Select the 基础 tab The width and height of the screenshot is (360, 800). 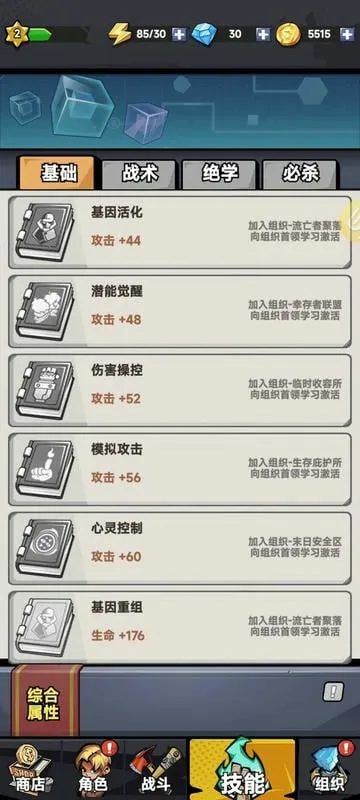[x=57, y=173]
